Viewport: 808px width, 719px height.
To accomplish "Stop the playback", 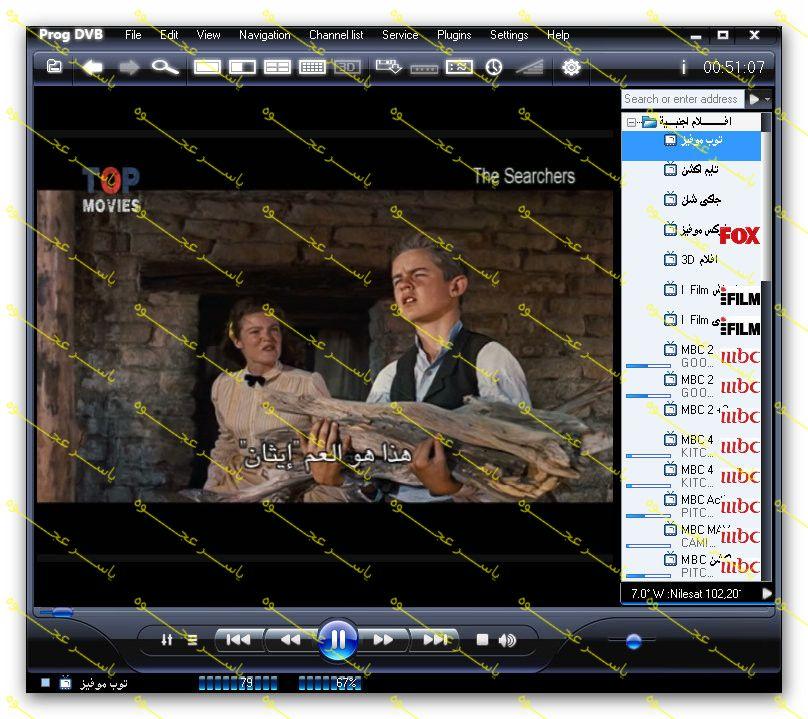I will (482, 640).
